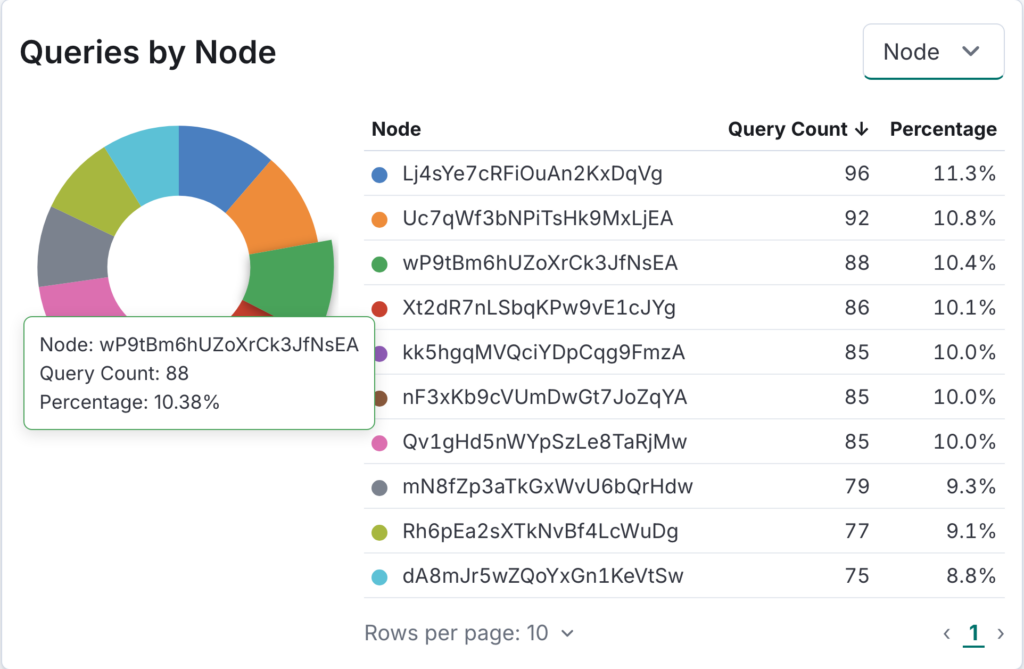Click the Queries by Node title
The width and height of the screenshot is (1024, 669).
pyautogui.click(x=148, y=52)
